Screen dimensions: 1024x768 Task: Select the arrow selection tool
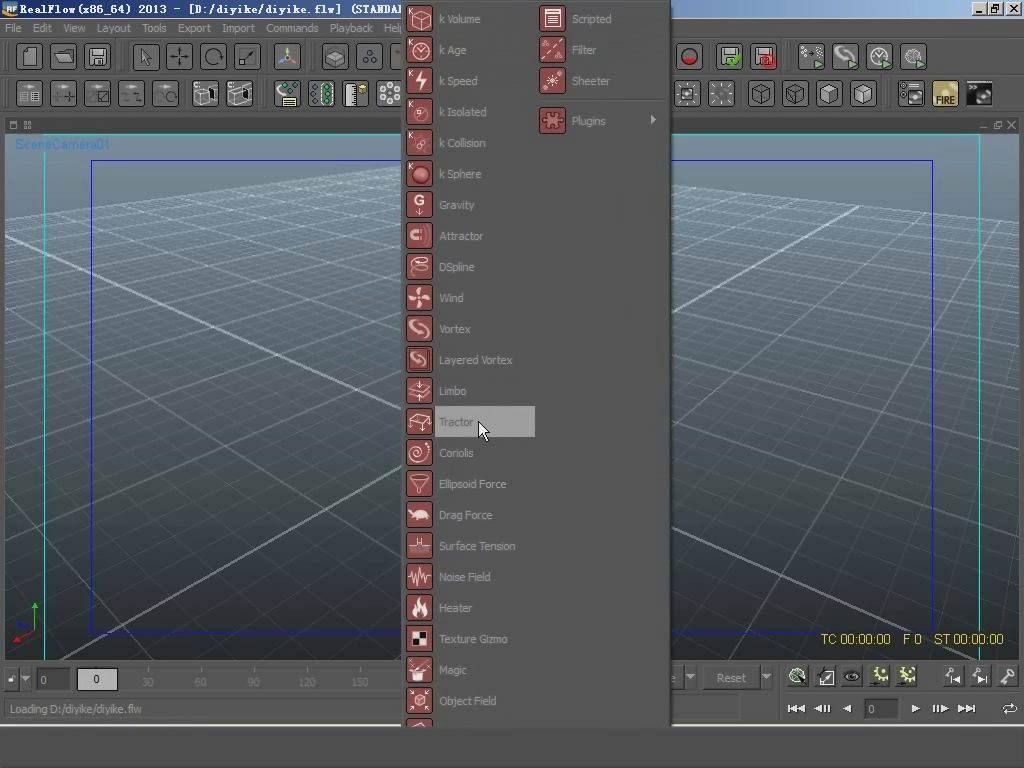146,57
